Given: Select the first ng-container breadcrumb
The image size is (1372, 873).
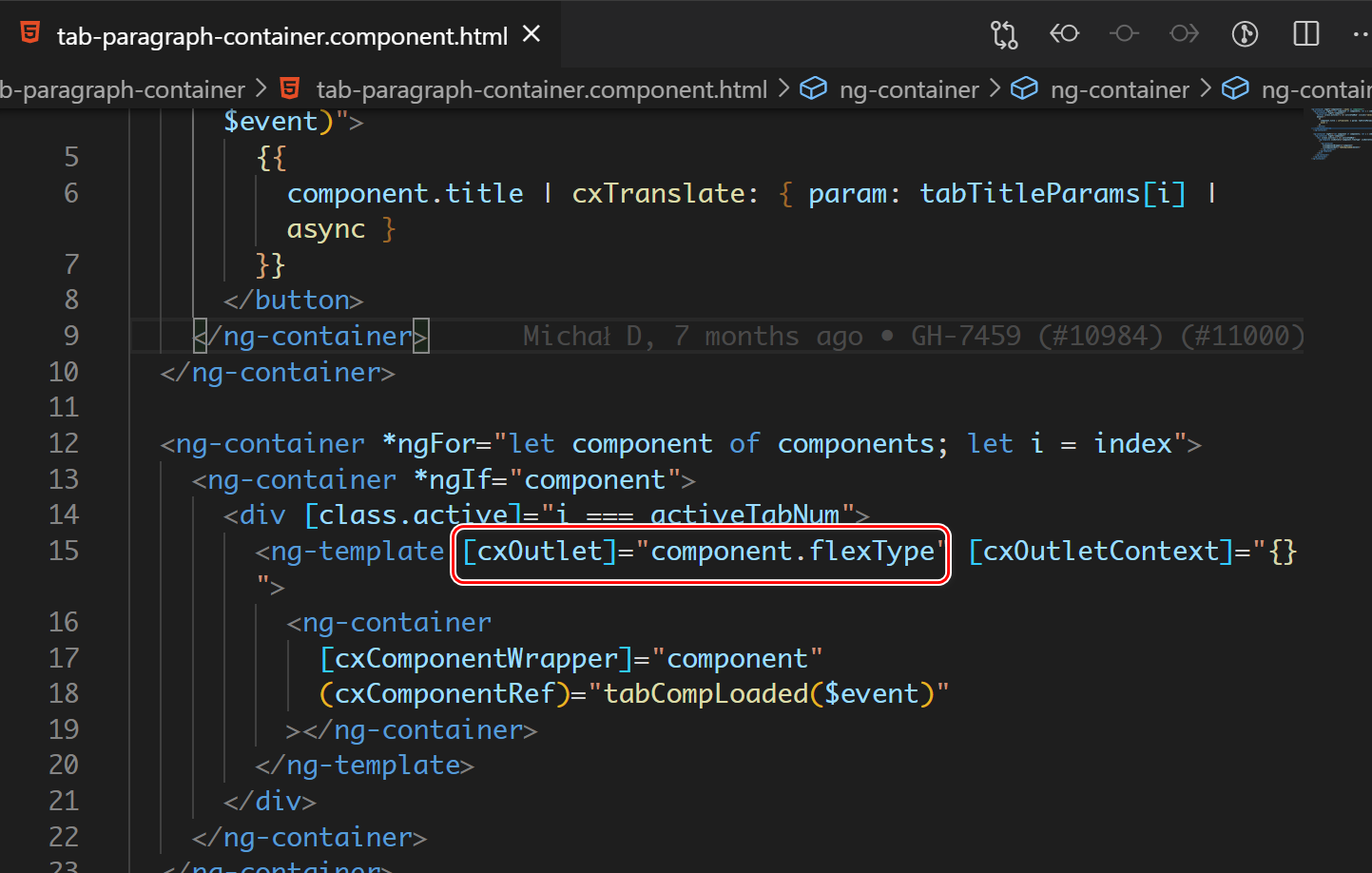Looking at the screenshot, I should pos(909,89).
